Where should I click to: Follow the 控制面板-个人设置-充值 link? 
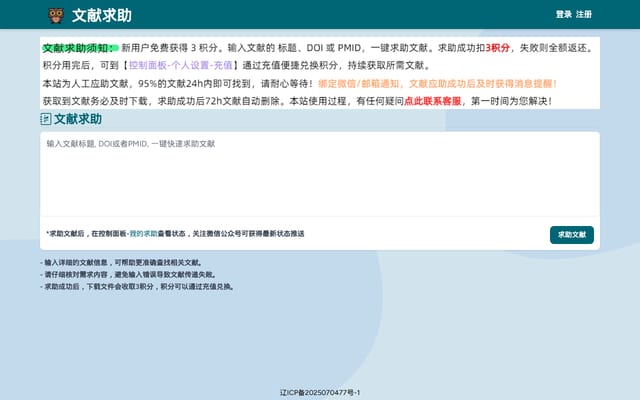(180, 65)
